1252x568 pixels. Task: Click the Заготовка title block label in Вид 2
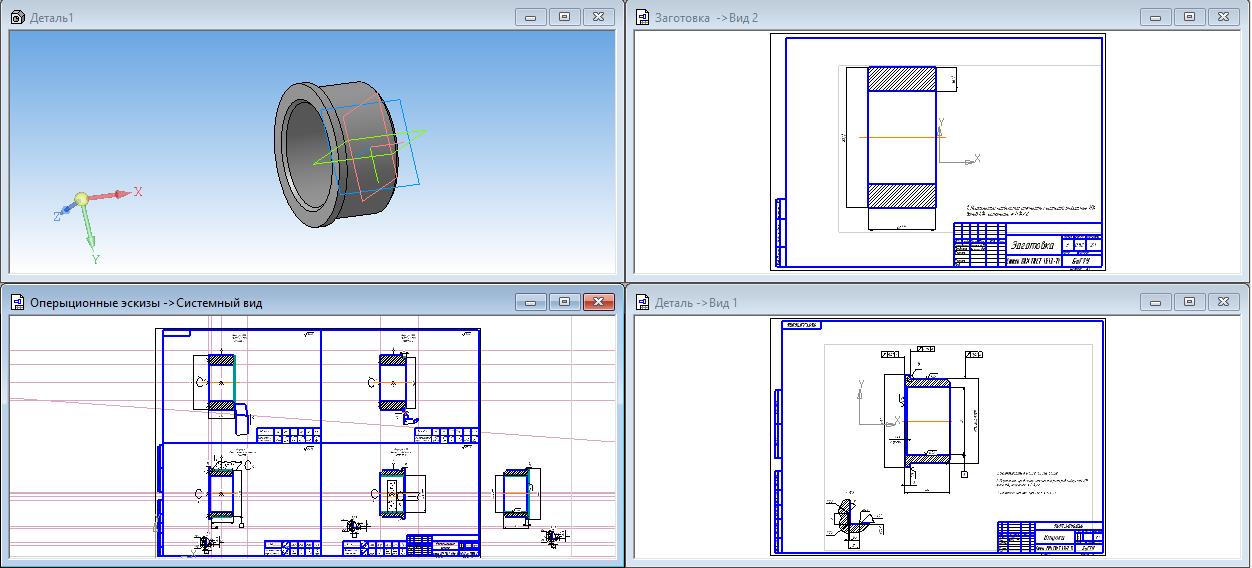[1032, 245]
